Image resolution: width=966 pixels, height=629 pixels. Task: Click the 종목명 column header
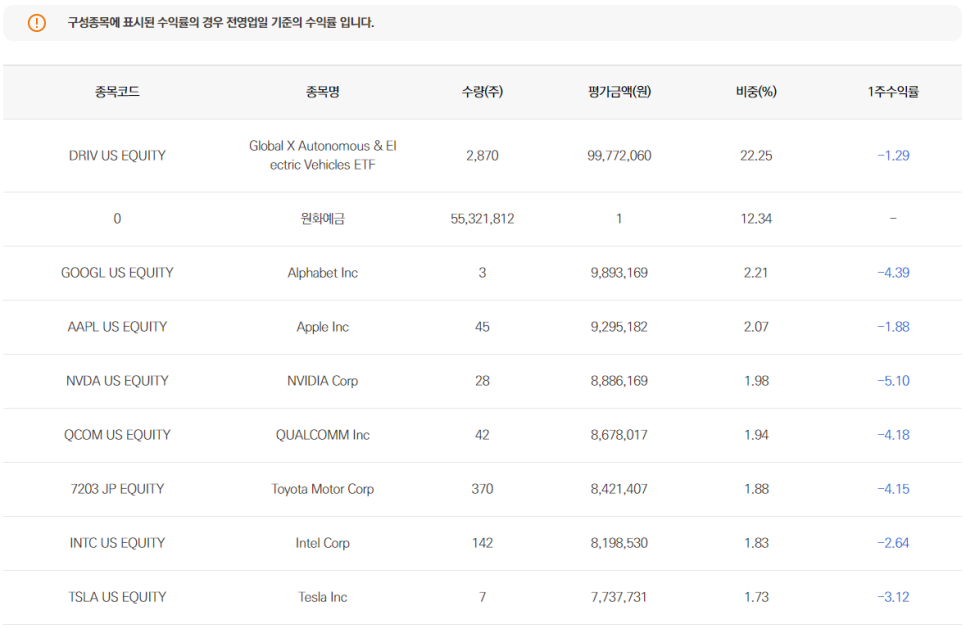[322, 92]
